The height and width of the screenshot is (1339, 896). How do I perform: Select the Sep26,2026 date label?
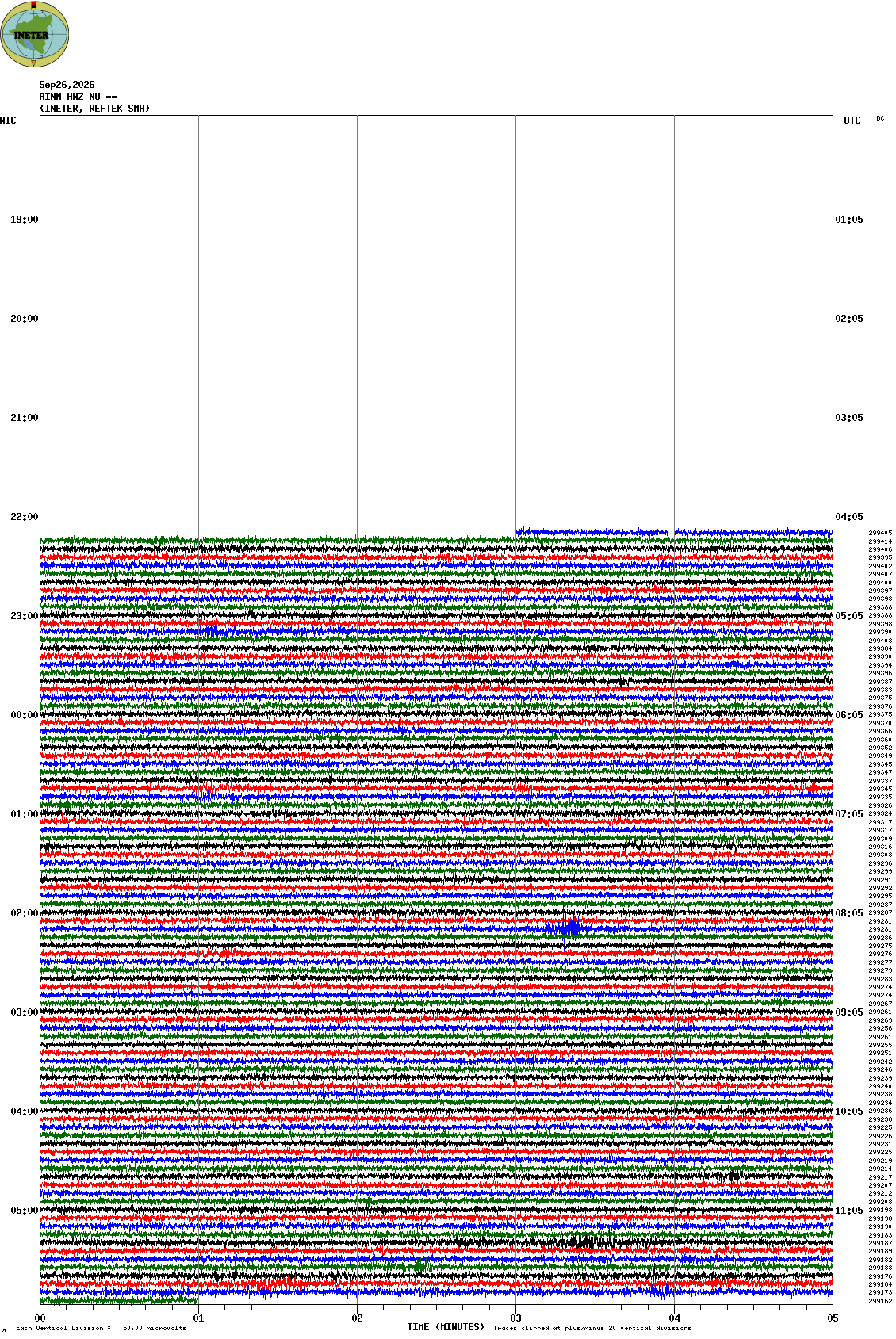pos(67,85)
